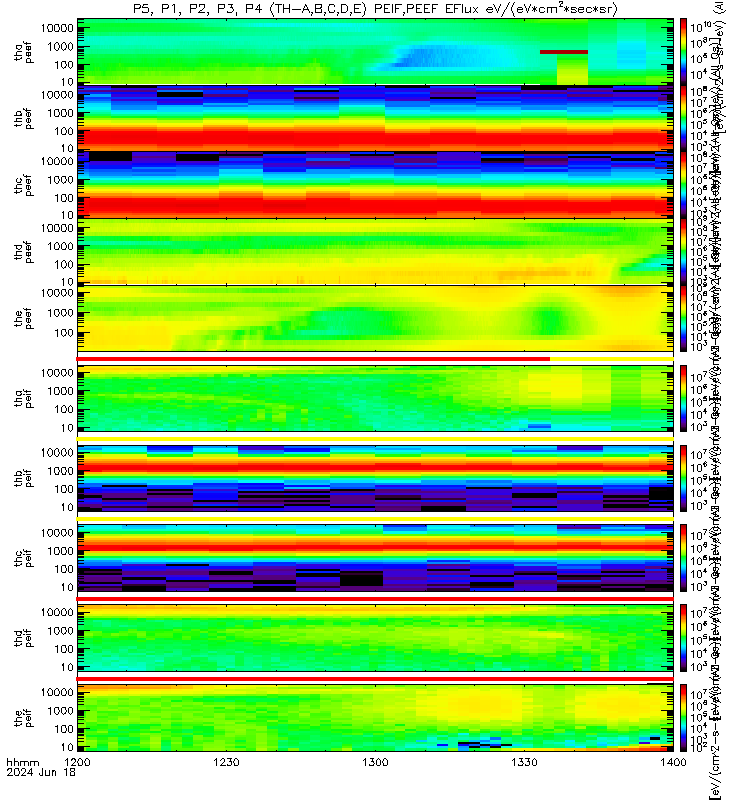The image size is (750, 800).
Task: Click the 10000 energy tick of tha peef
Action: tap(57, 28)
